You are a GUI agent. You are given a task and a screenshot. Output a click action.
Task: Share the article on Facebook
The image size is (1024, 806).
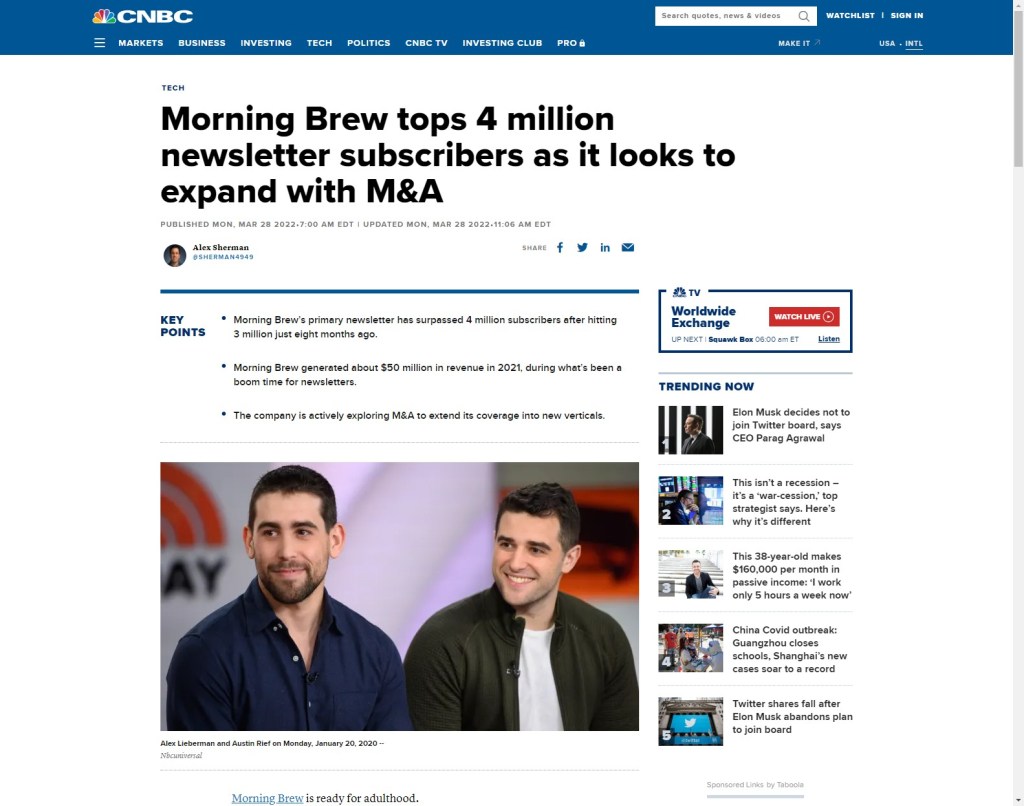(x=560, y=247)
